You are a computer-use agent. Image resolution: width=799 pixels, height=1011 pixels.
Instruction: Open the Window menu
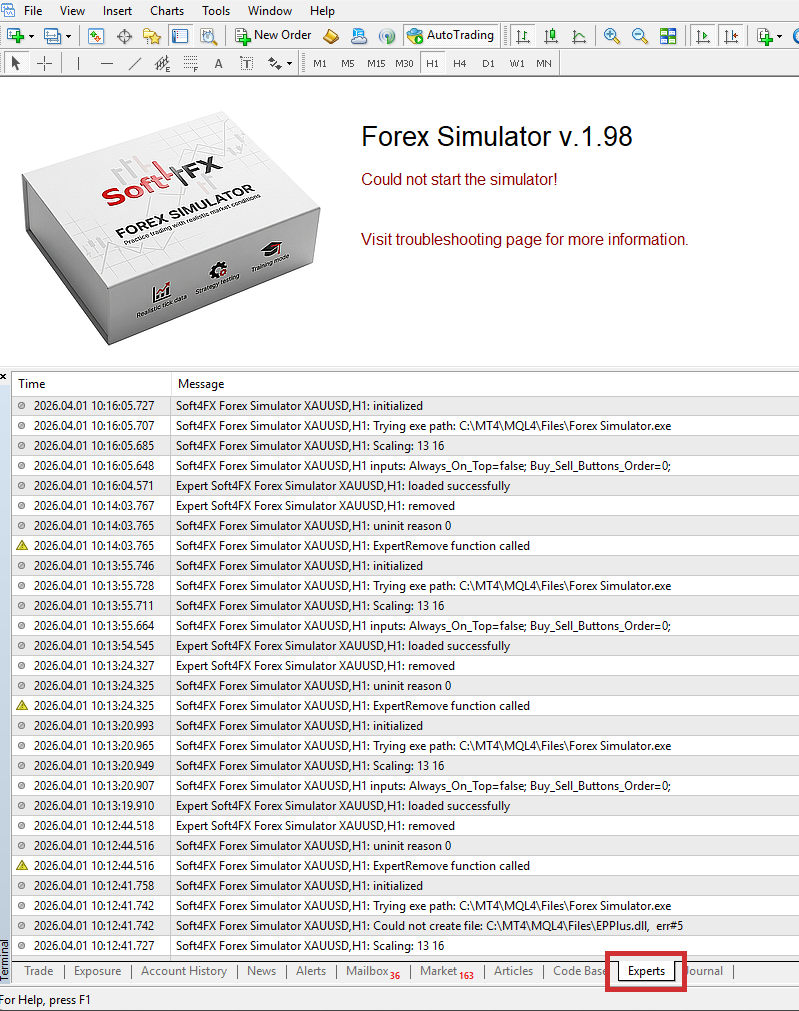point(270,11)
